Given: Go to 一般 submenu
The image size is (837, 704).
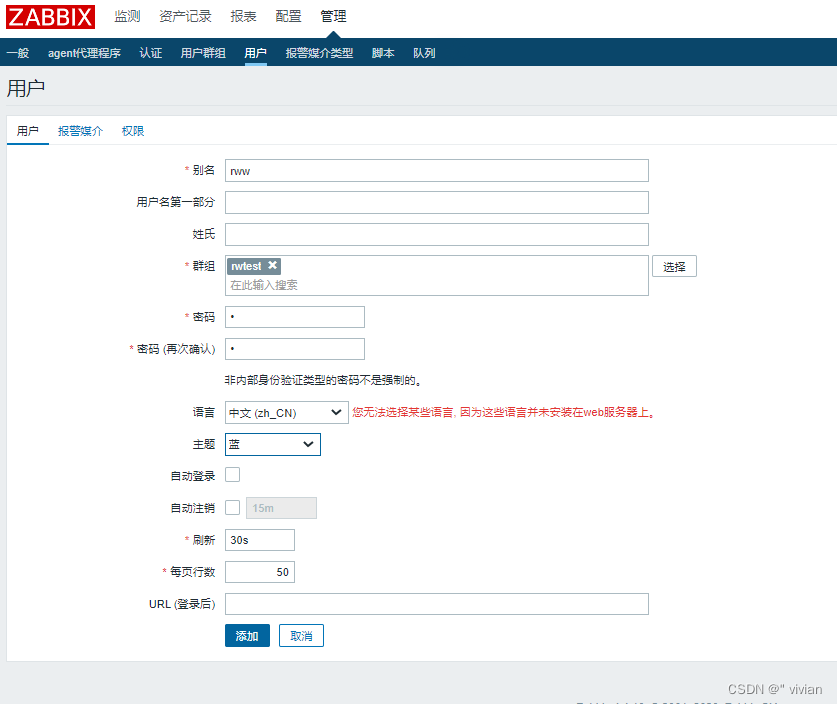Looking at the screenshot, I should point(18,53).
